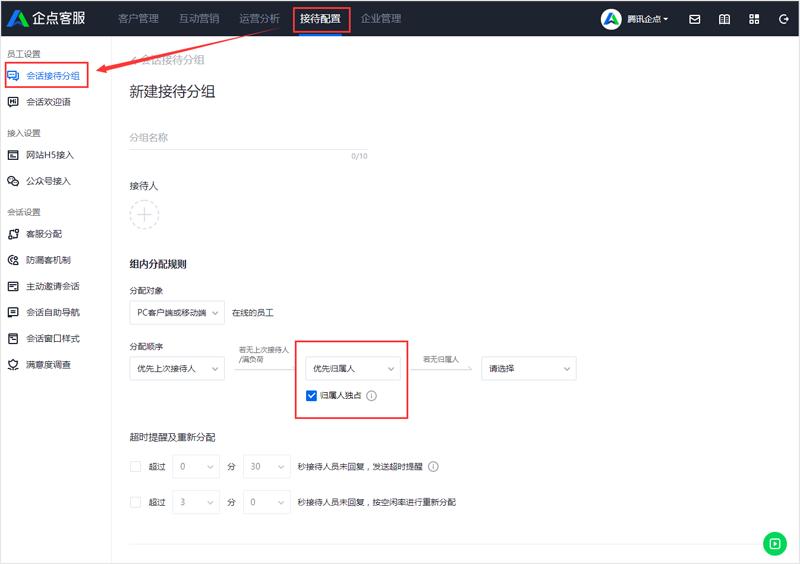Open the reassign seconds dropdown showing 0
Viewport: 800px width, 564px height.
(267, 502)
